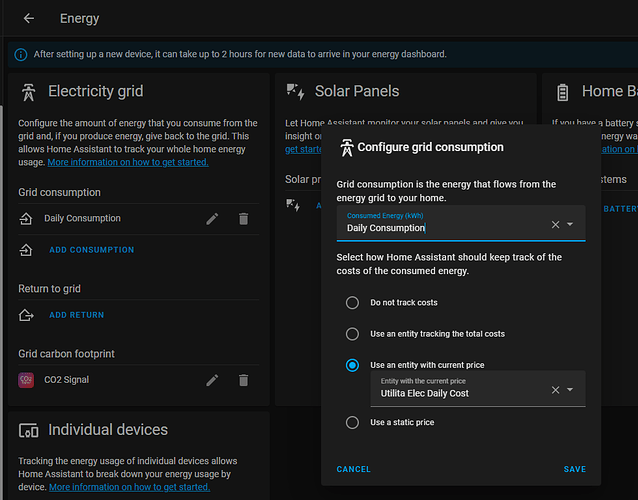
Task: Open the Consumed Energy dropdown arrow
Action: pos(571,225)
